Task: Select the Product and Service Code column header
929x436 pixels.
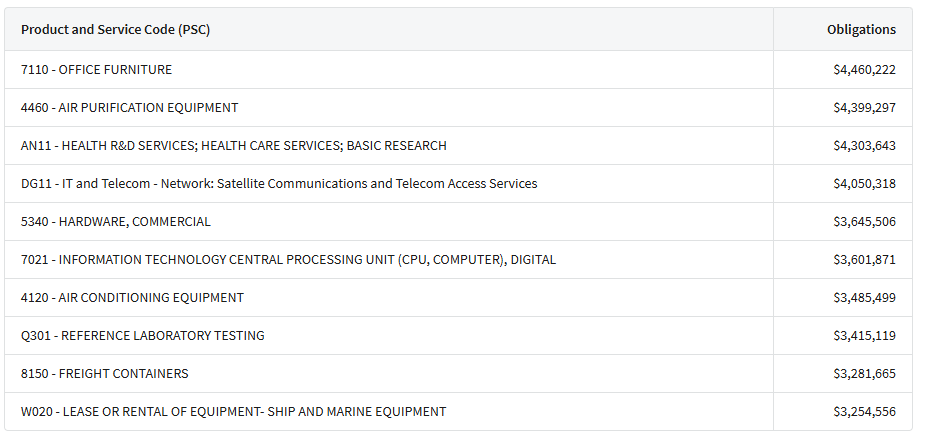Action: [x=116, y=30]
